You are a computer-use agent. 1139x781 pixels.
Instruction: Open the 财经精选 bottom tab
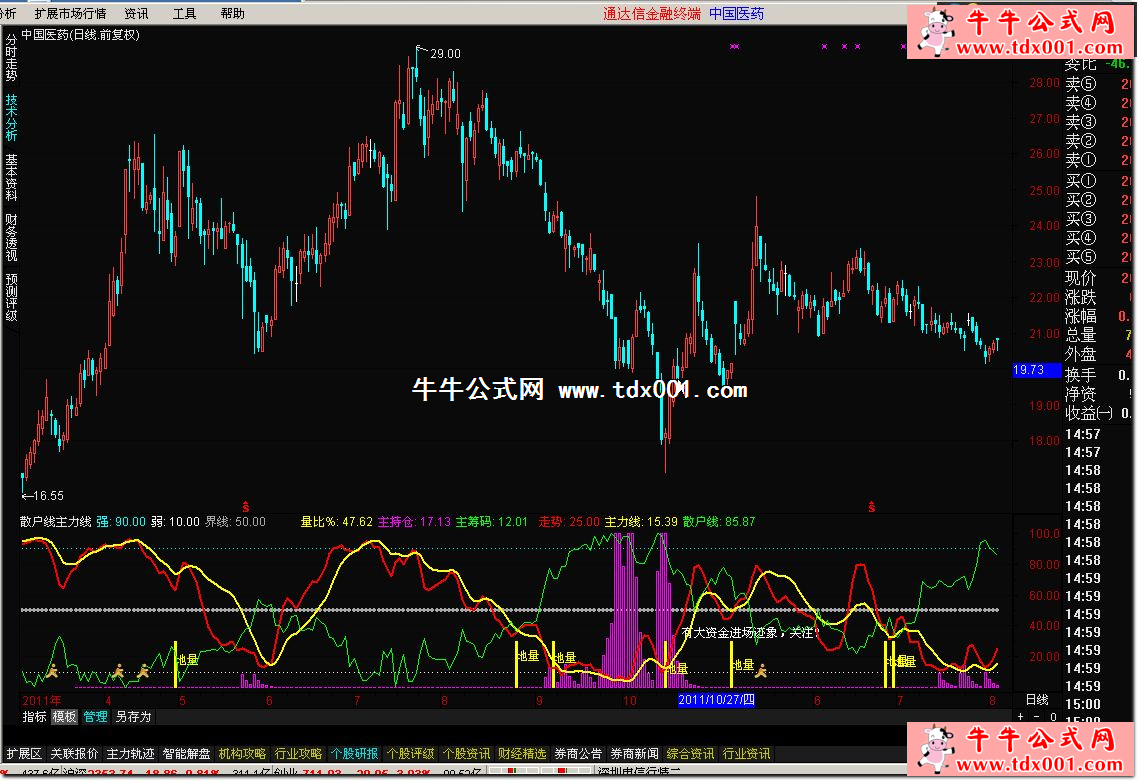522,753
